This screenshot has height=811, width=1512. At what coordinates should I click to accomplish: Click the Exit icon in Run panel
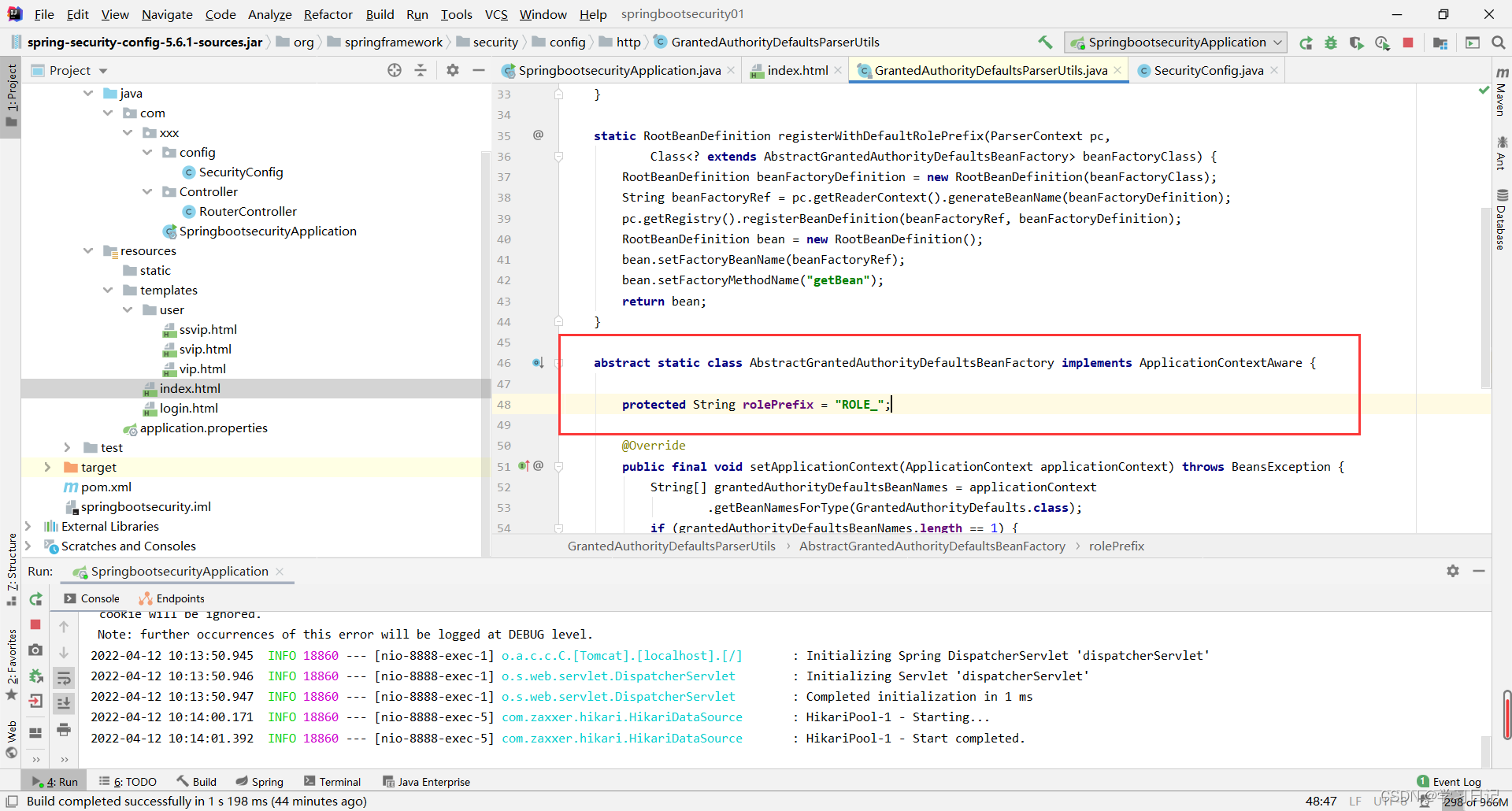point(35,701)
